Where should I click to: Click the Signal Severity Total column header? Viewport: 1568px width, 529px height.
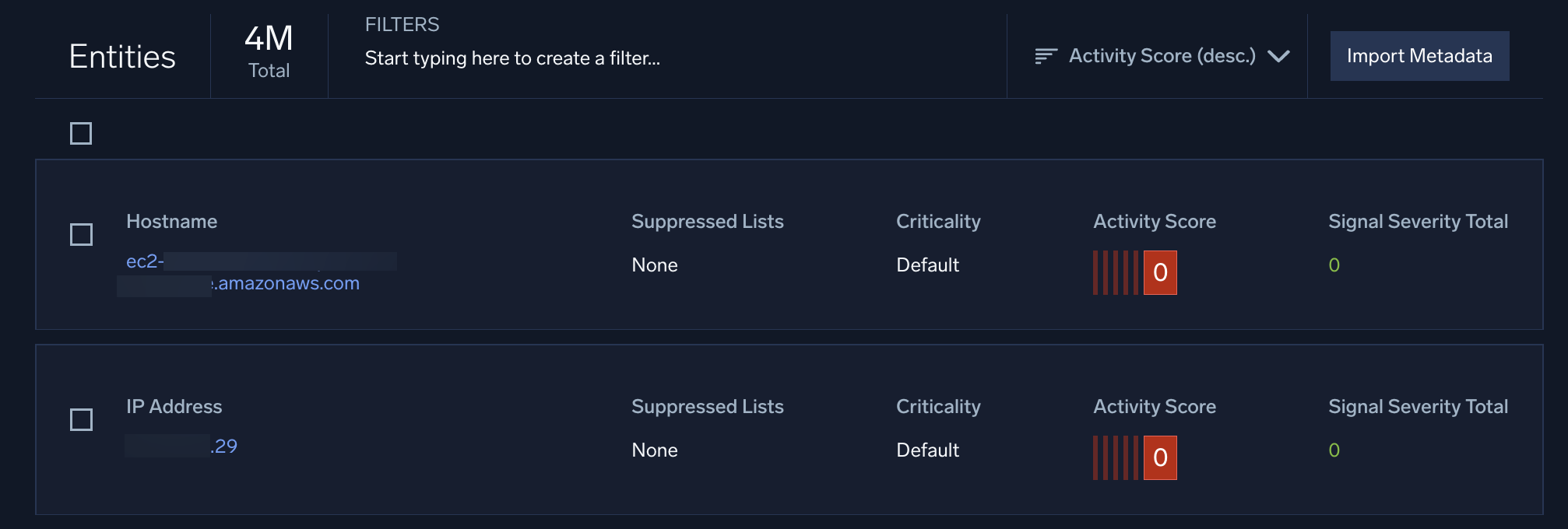click(x=1418, y=221)
